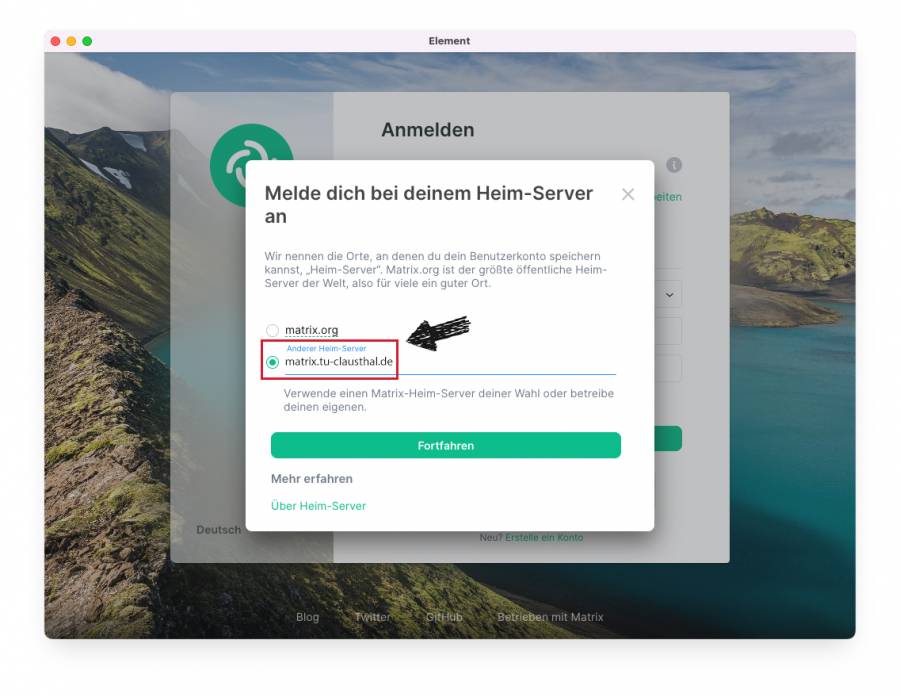Viewport: 900px width, 697px height.
Task: Open the Blog footer link
Action: click(x=307, y=617)
